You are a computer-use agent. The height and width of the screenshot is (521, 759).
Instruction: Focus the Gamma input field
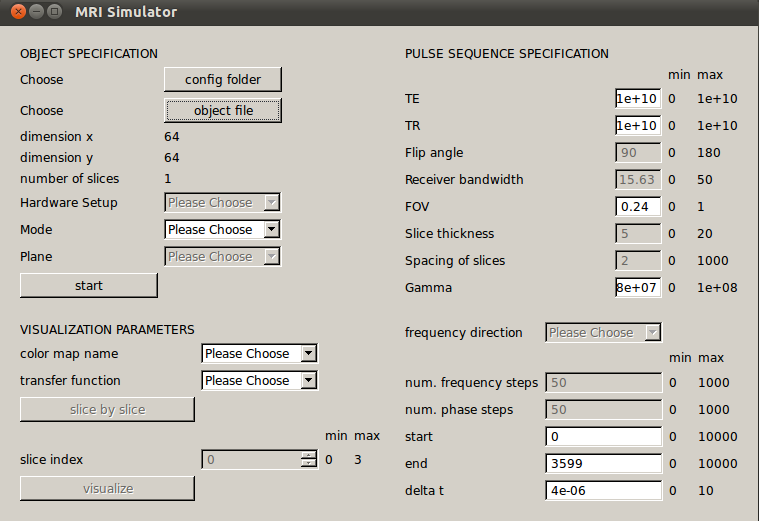click(x=637, y=287)
